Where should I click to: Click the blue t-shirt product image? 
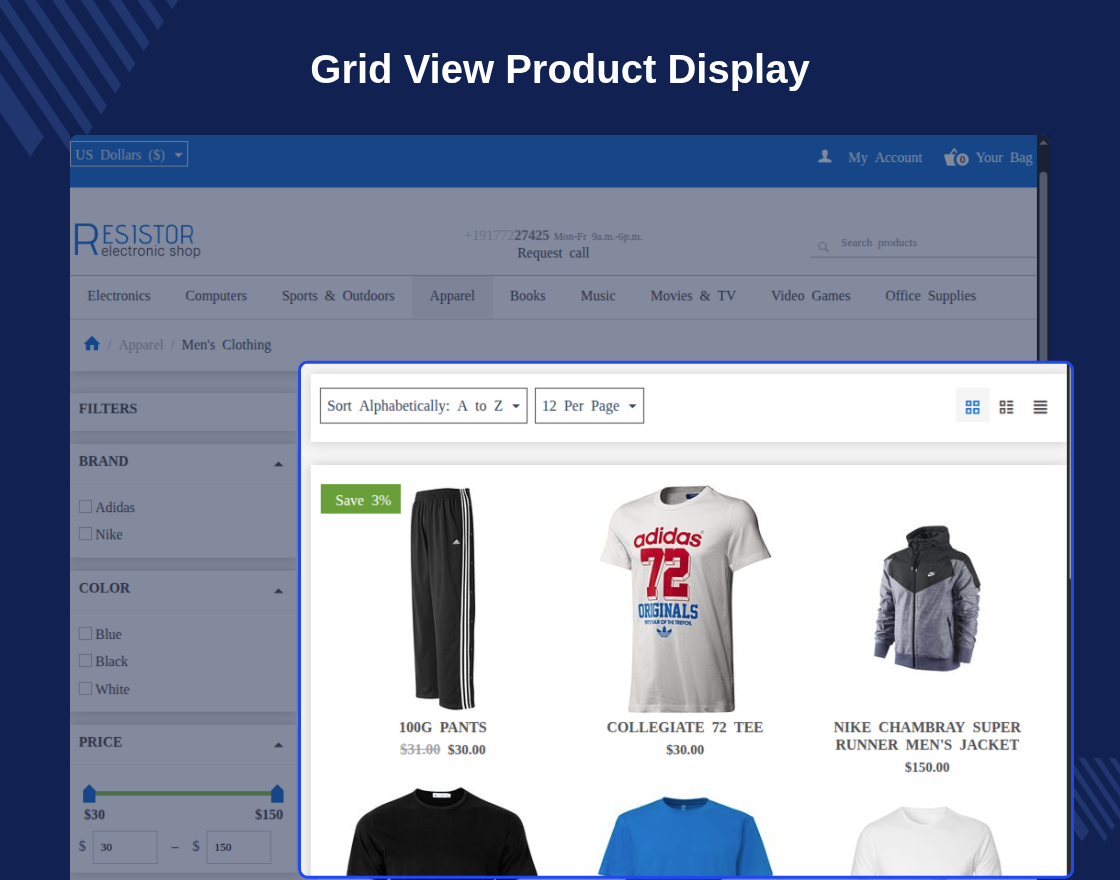(x=684, y=836)
